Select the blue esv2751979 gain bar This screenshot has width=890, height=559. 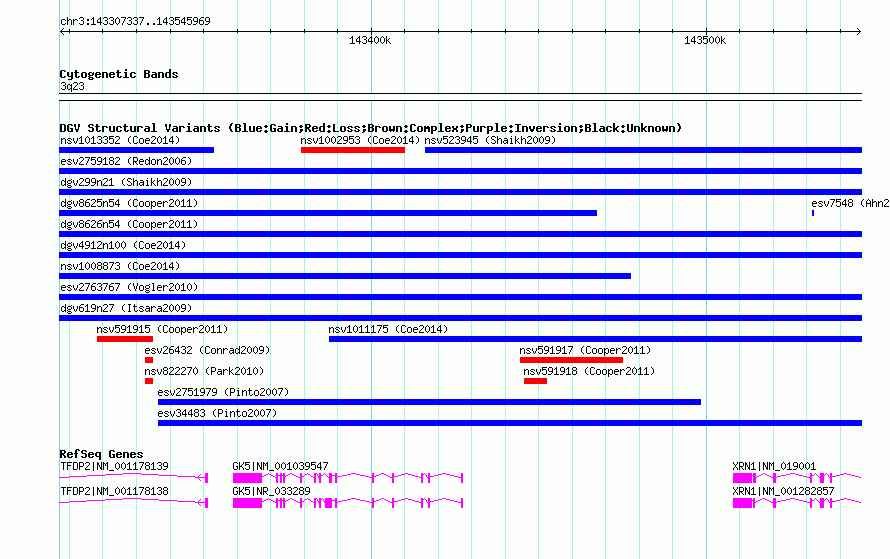point(429,402)
